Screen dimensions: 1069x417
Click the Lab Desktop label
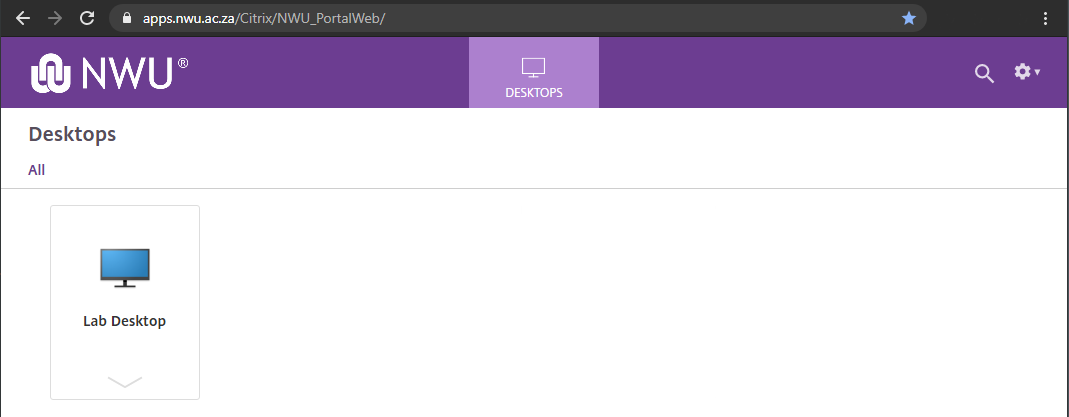(125, 321)
